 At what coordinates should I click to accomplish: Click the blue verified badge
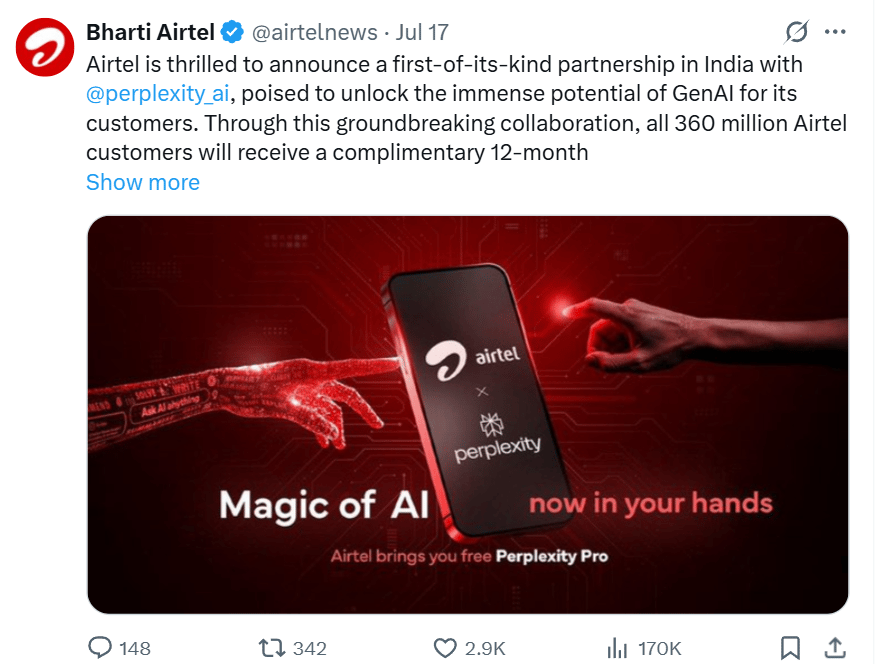pos(232,32)
